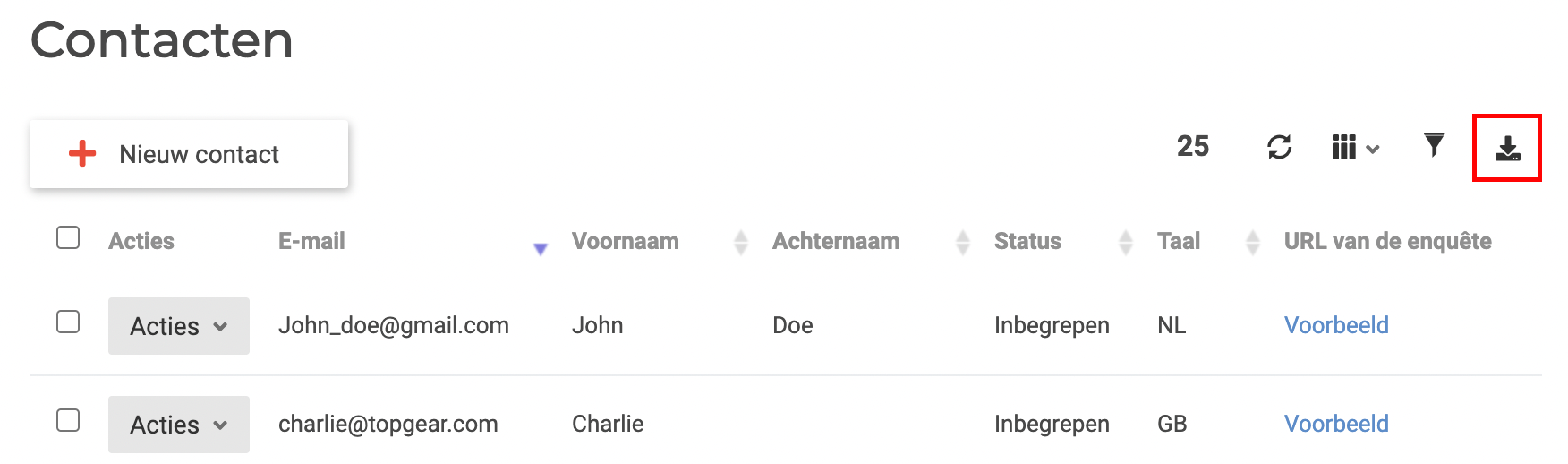The height and width of the screenshot is (464, 1568).
Task: Open the filter funnel icon
Action: click(x=1434, y=144)
